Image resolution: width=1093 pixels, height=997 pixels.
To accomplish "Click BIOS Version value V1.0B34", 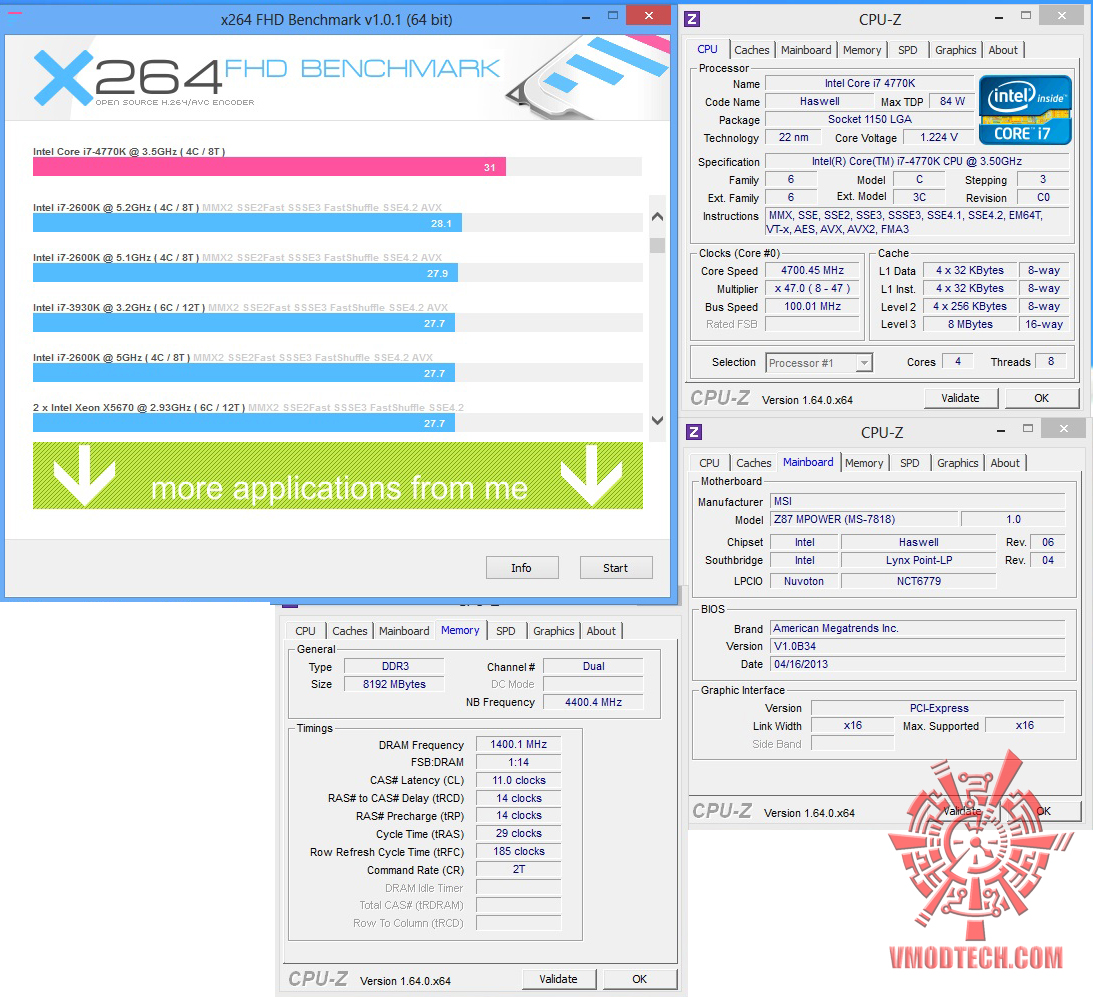I will coord(917,646).
